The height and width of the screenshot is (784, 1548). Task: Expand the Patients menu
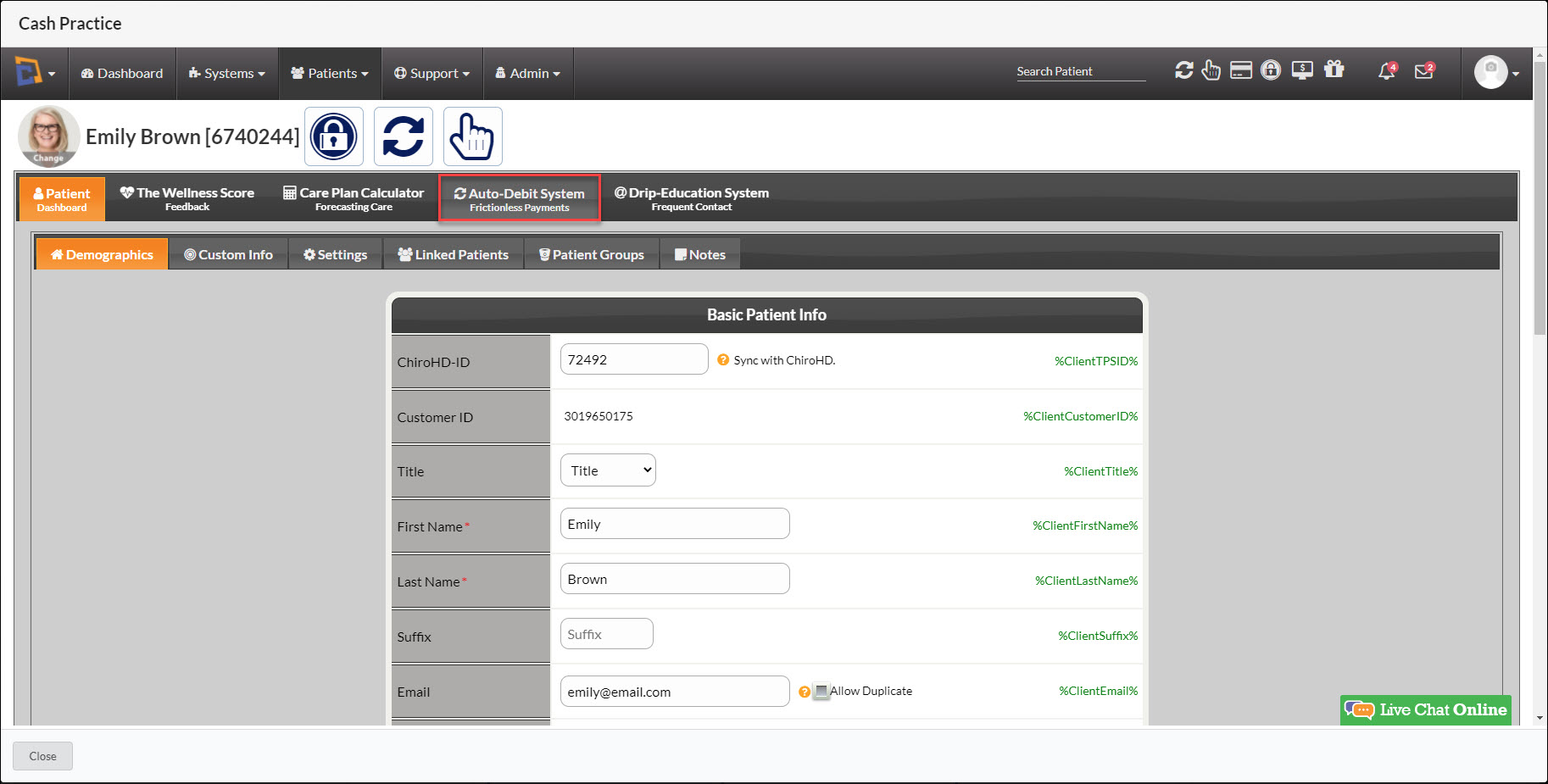coord(330,74)
